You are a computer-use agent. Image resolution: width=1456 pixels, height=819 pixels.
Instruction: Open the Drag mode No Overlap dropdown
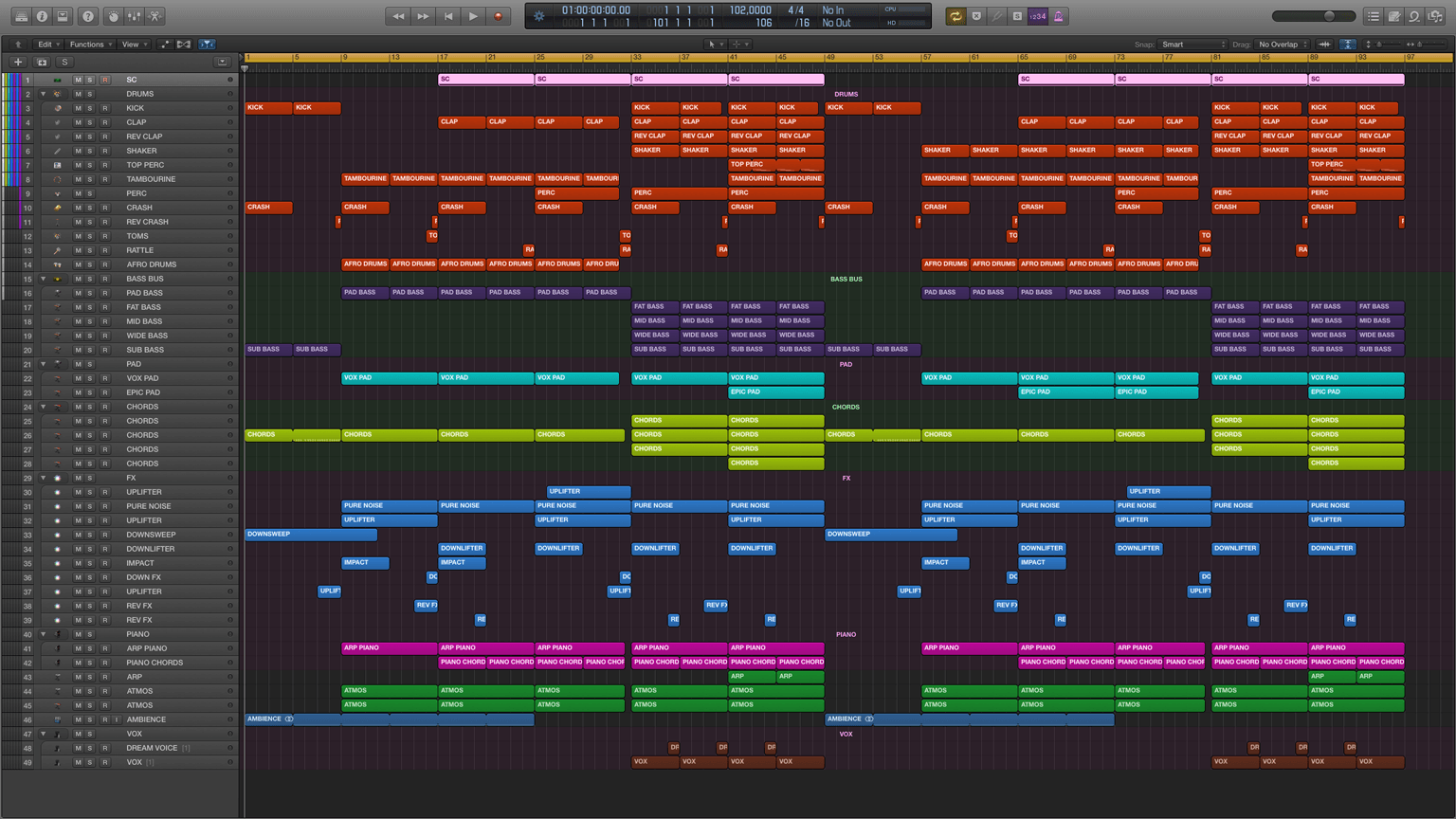[x=1282, y=44]
